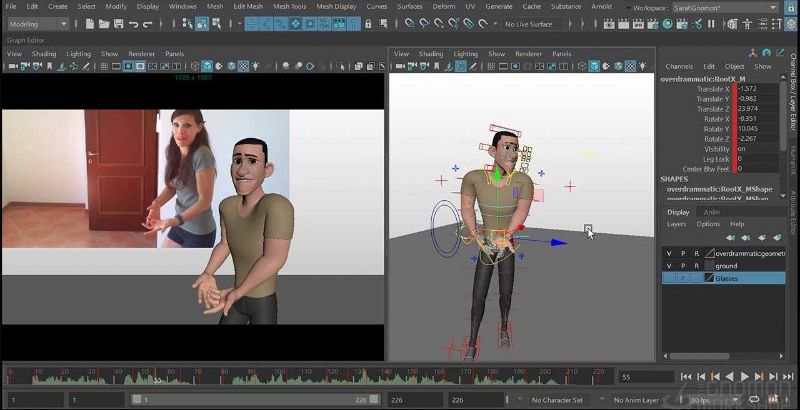The image size is (800, 410).
Task: Click the select camera icon in left viewport
Action: [x=13, y=66]
